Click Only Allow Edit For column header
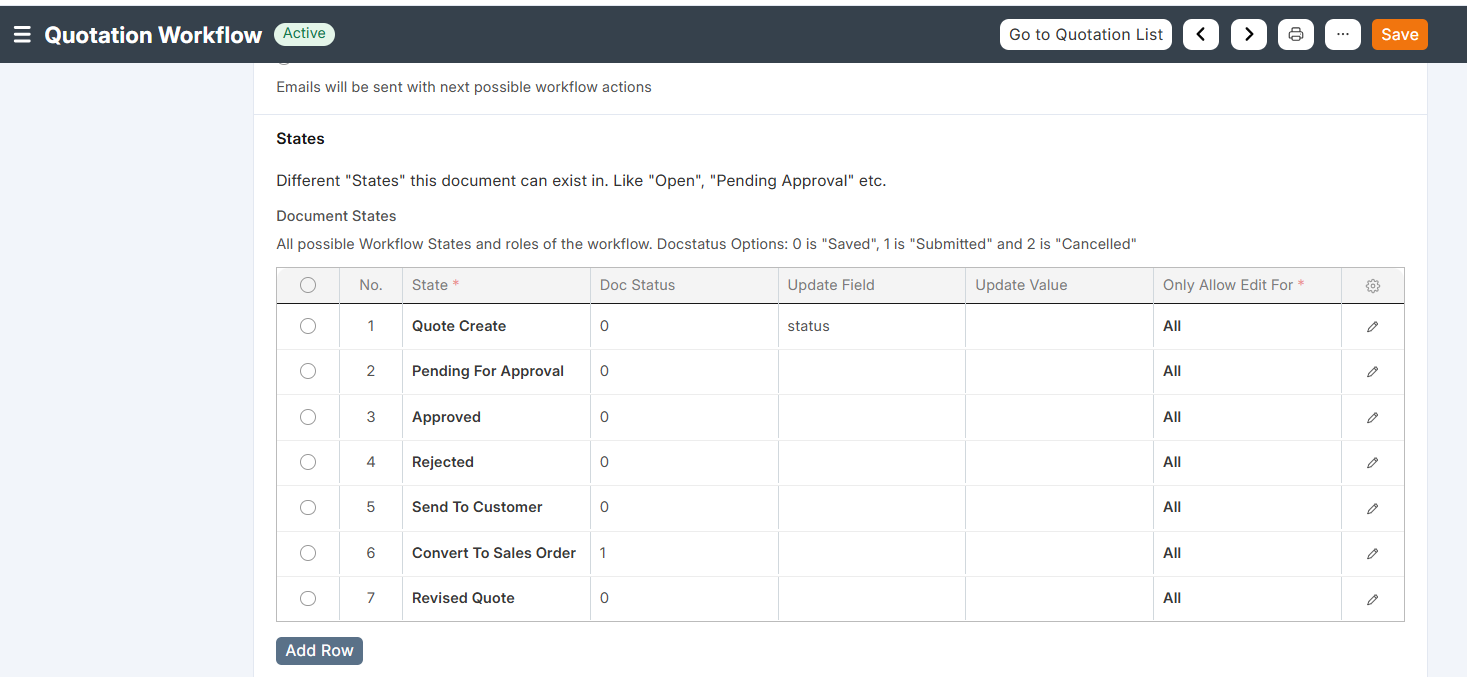 point(1247,285)
